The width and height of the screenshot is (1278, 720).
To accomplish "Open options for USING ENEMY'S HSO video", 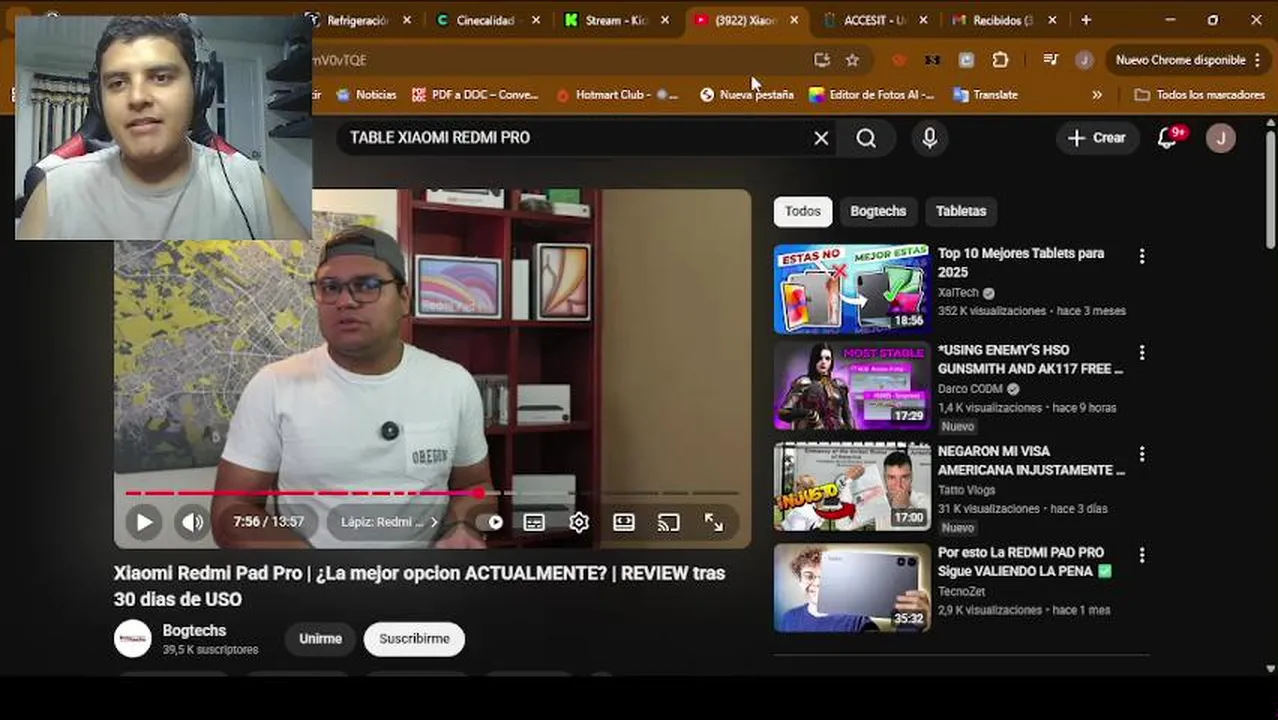I will 1142,354.
